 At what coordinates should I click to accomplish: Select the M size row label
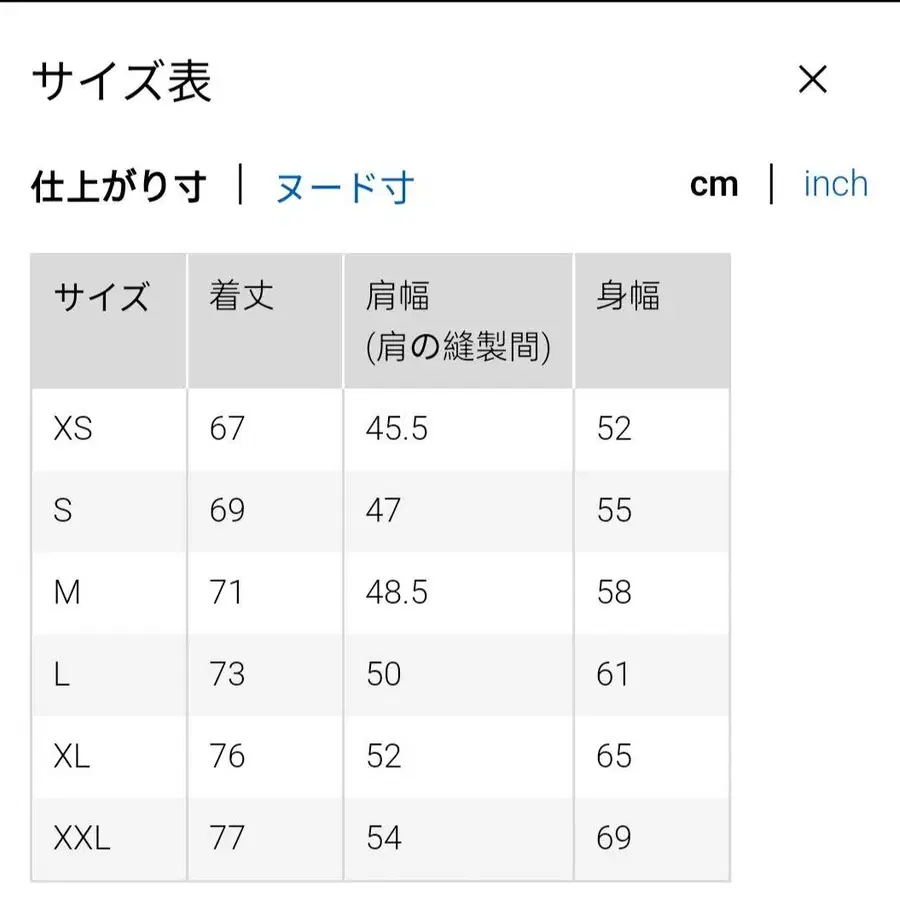pyautogui.click(x=69, y=593)
